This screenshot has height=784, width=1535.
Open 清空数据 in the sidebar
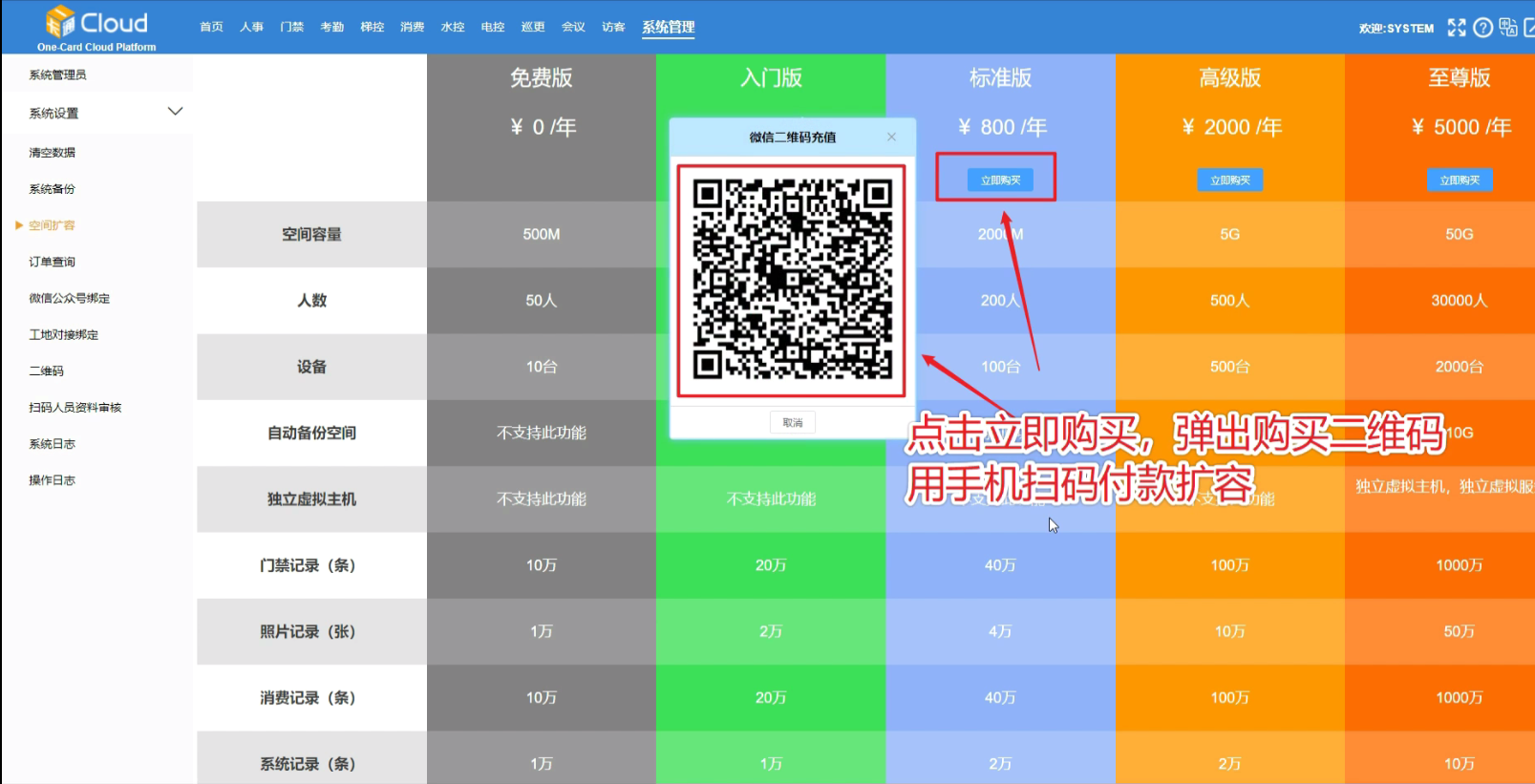click(x=52, y=153)
